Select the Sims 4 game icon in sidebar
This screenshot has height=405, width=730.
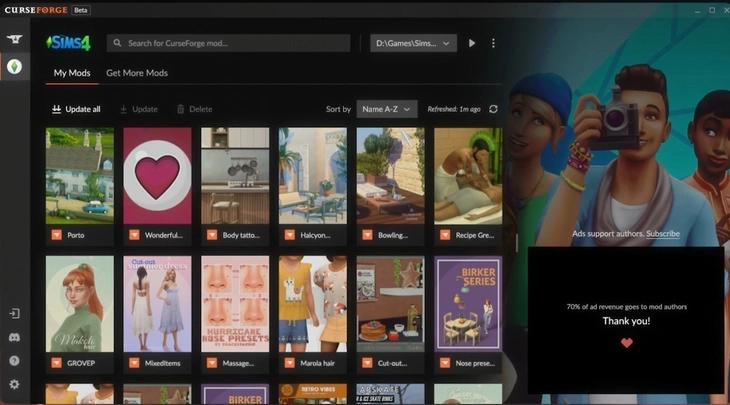14,67
